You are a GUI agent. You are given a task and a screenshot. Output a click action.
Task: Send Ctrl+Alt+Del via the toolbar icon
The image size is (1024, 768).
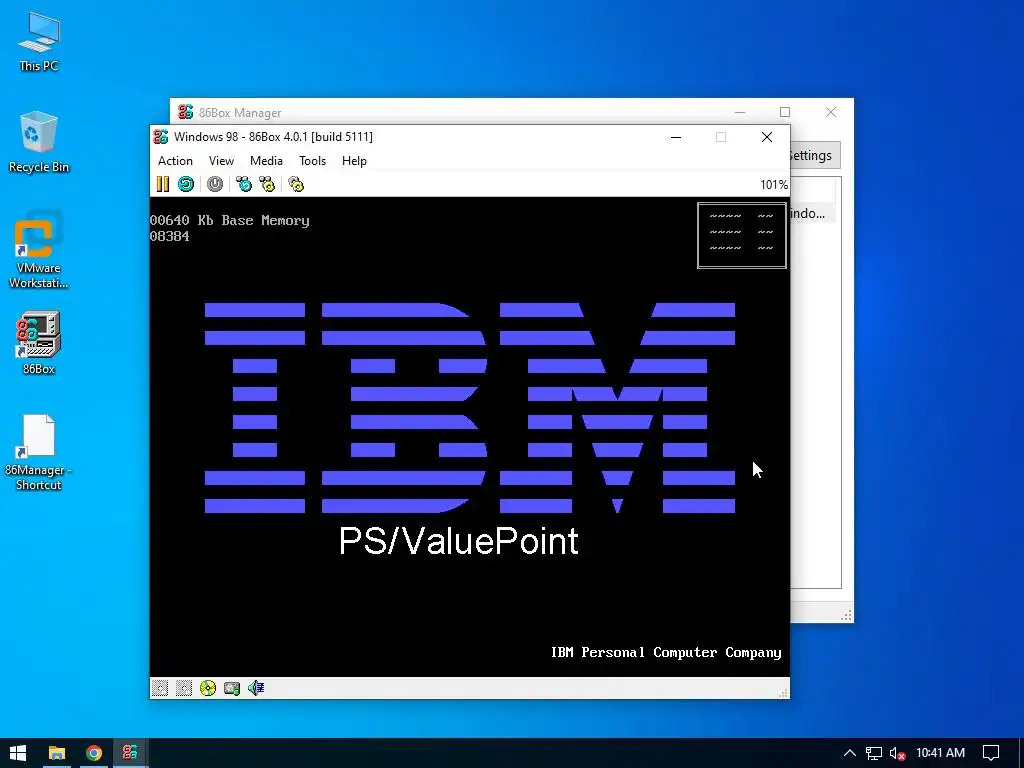pos(244,184)
